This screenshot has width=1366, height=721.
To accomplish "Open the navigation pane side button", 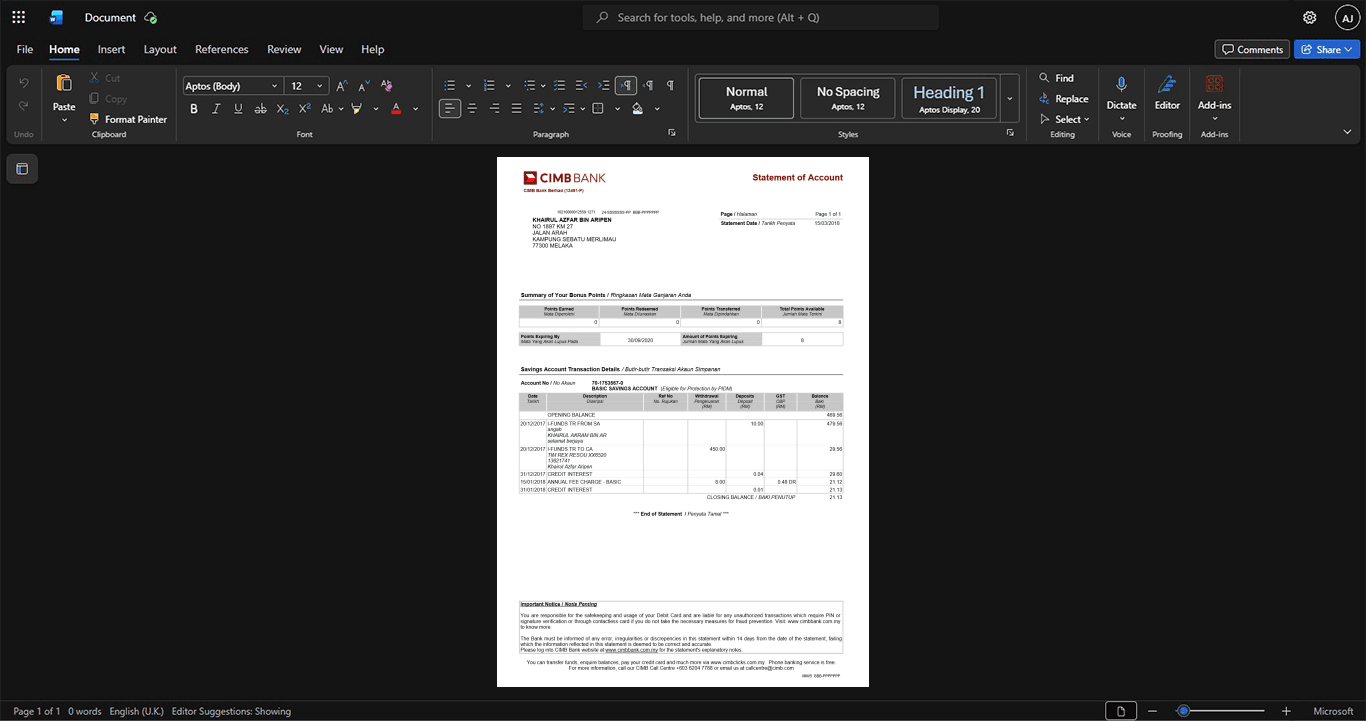I will pyautogui.click(x=22, y=169).
